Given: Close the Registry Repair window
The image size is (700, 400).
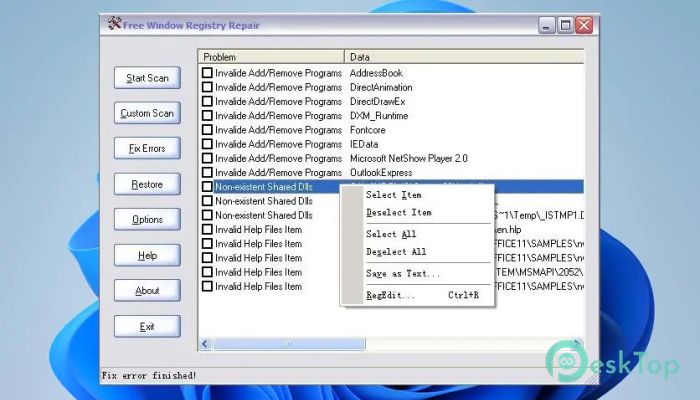Looking at the screenshot, I should pyautogui.click(x=584, y=25).
